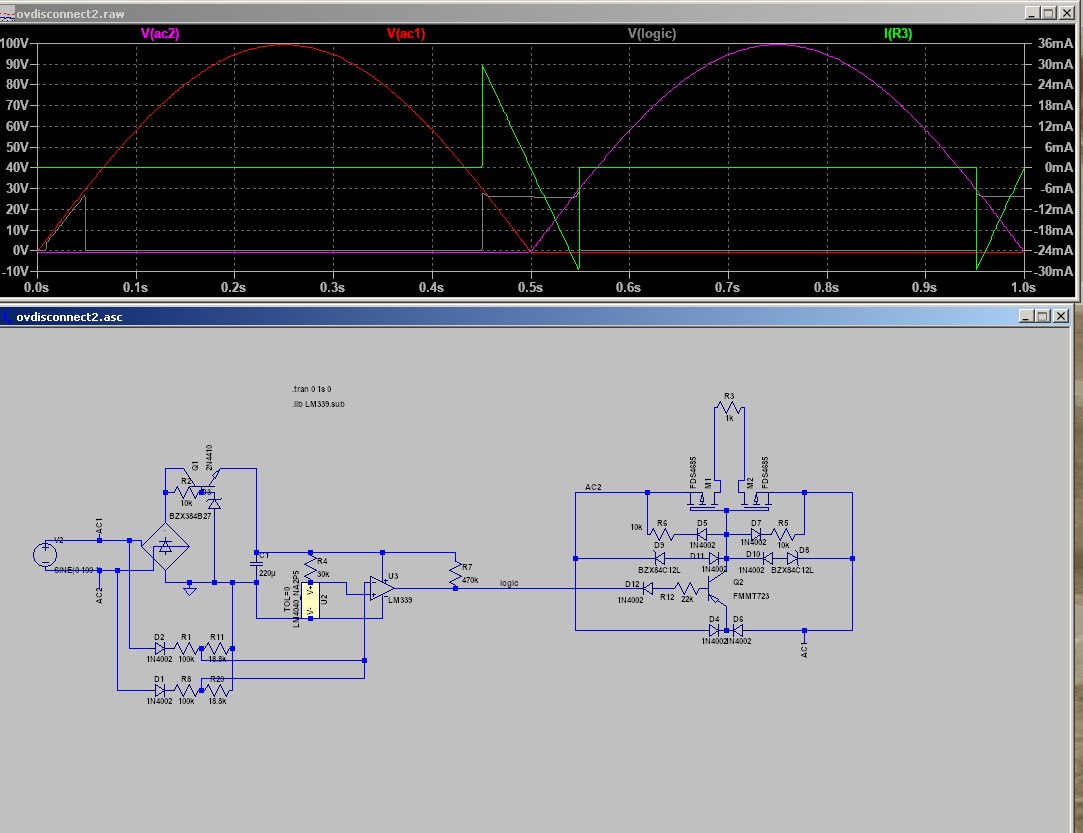Viewport: 1083px width, 833px height.
Task: Click the .tran simulation directive text
Action: point(312,389)
